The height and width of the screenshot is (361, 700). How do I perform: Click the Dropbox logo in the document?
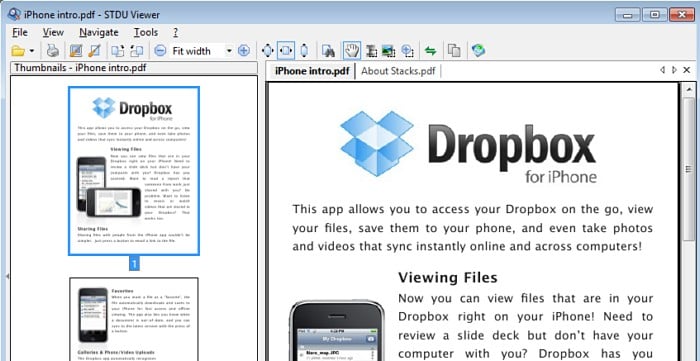click(468, 148)
